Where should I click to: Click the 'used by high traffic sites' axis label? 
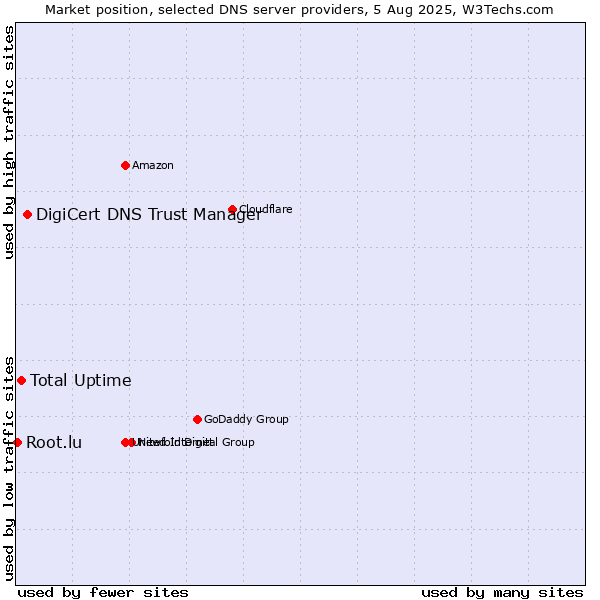tap(9, 142)
